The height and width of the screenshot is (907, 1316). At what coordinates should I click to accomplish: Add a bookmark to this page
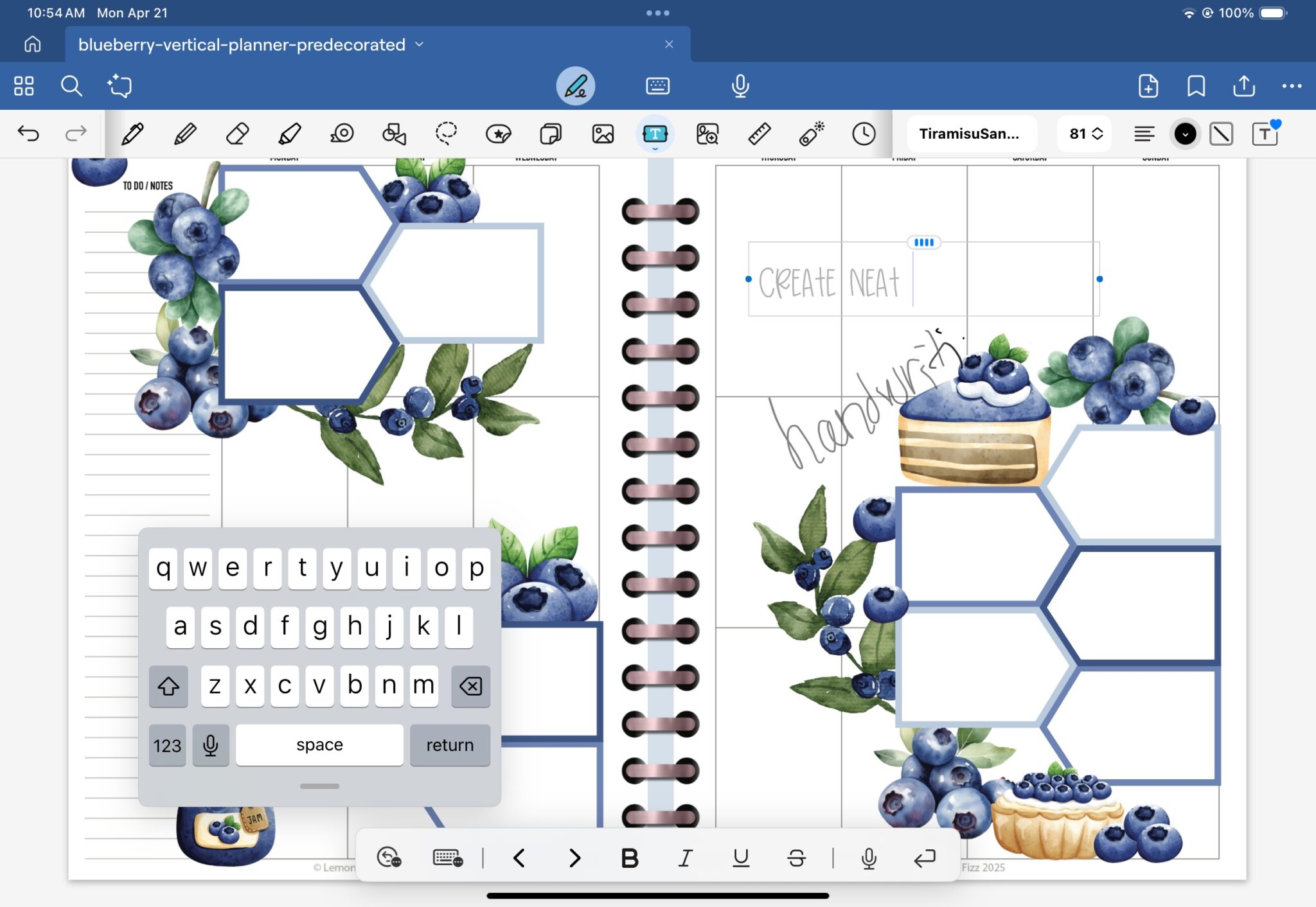coord(1196,85)
